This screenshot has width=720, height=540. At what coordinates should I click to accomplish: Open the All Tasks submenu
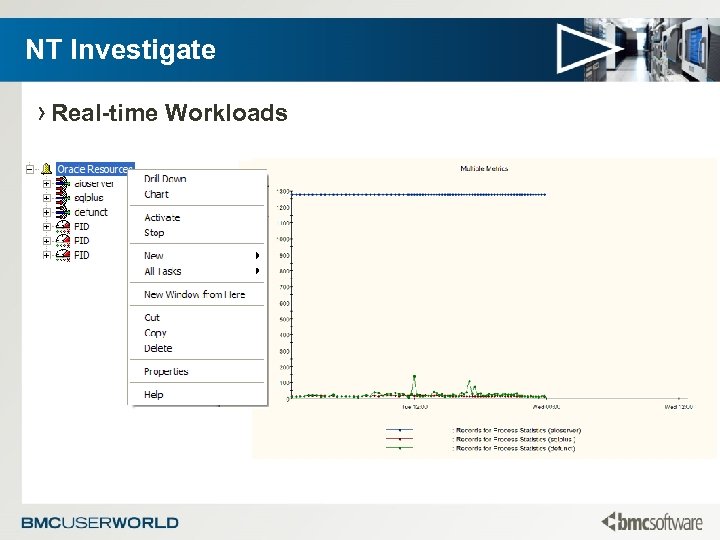pos(197,271)
